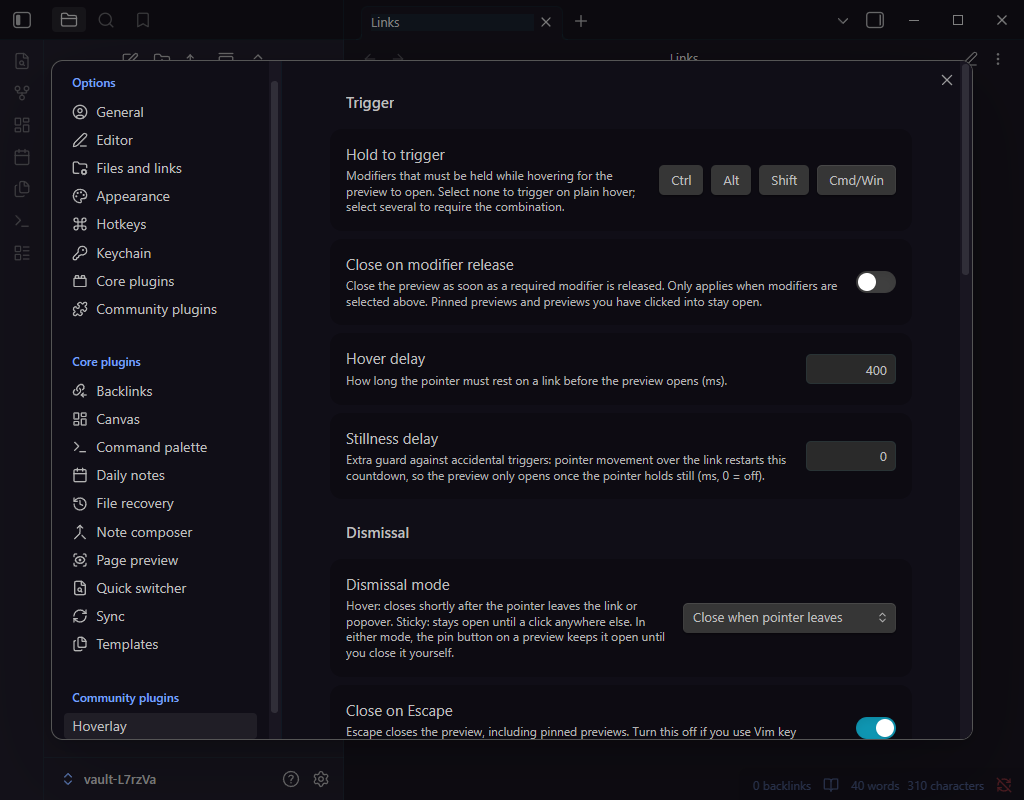Open Note composer plugin settings
Image resolution: width=1024 pixels, height=800 pixels.
pyautogui.click(x=161, y=532)
